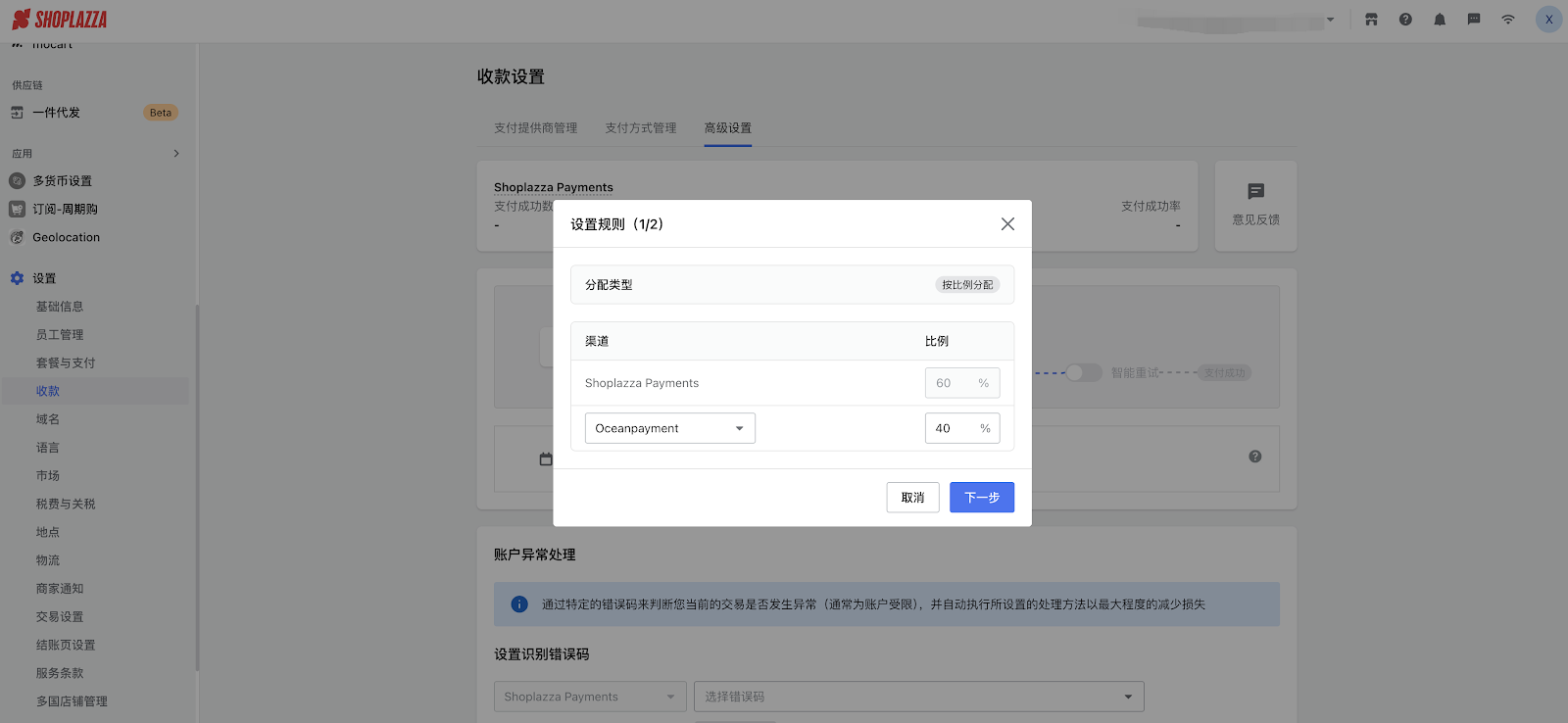
Task: Click the 支付成功 label
Action: point(1225,373)
